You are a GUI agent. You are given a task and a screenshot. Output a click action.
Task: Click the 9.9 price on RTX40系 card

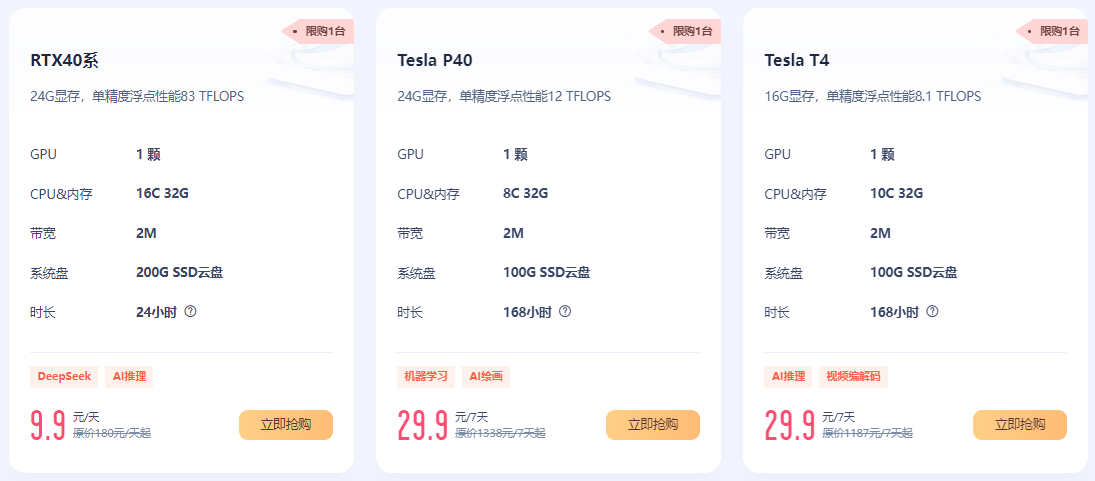[48, 426]
